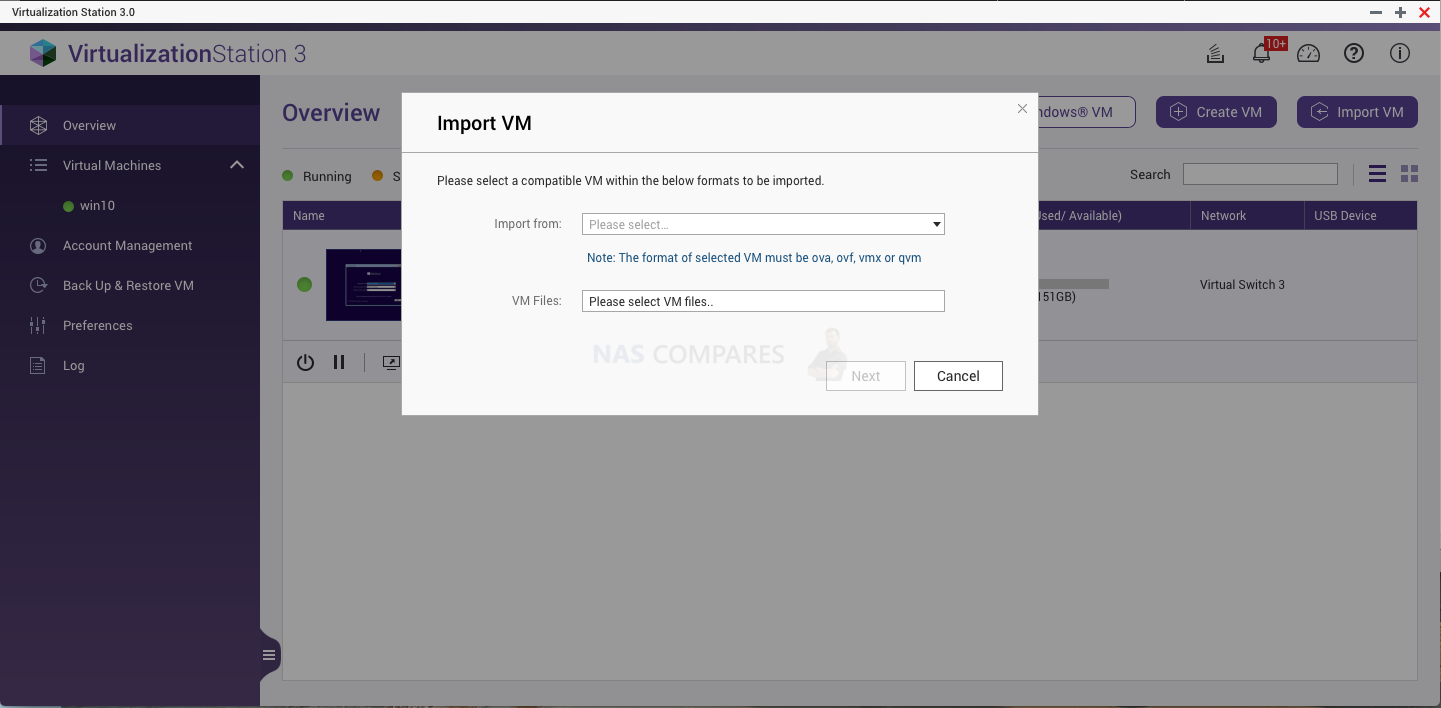
Task: Click the Cancel button in Import VM
Action: click(958, 376)
